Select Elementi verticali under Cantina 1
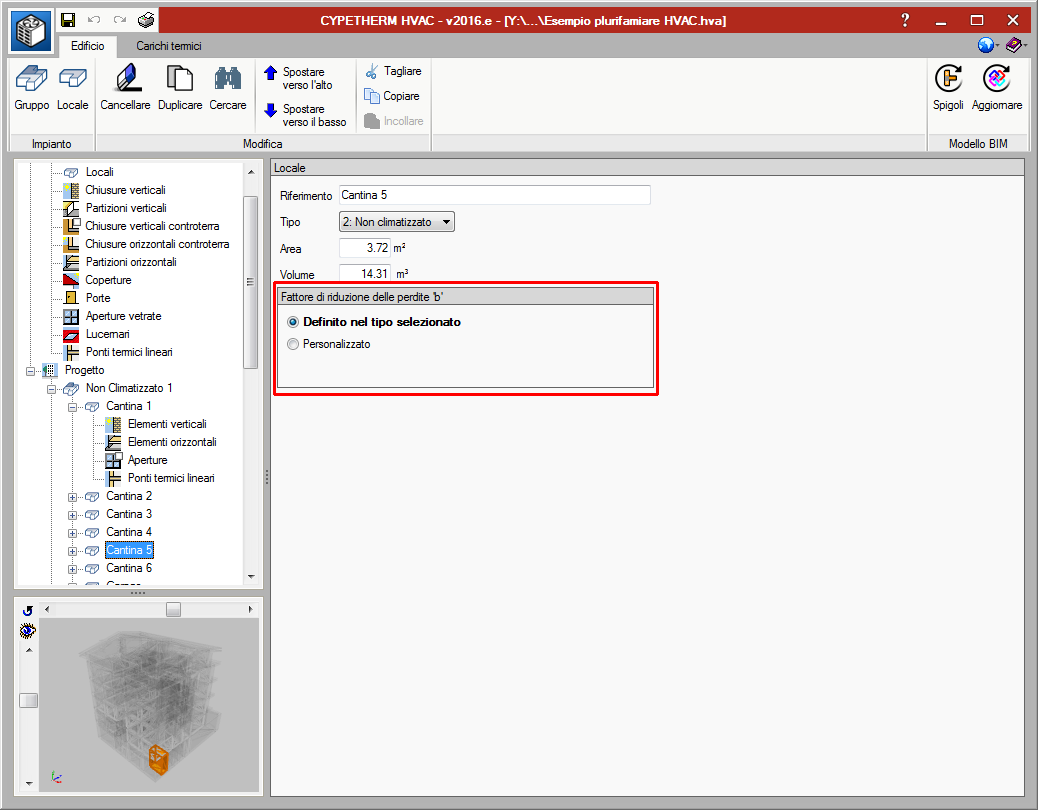Viewport: 1038px width, 810px height. pos(167,424)
